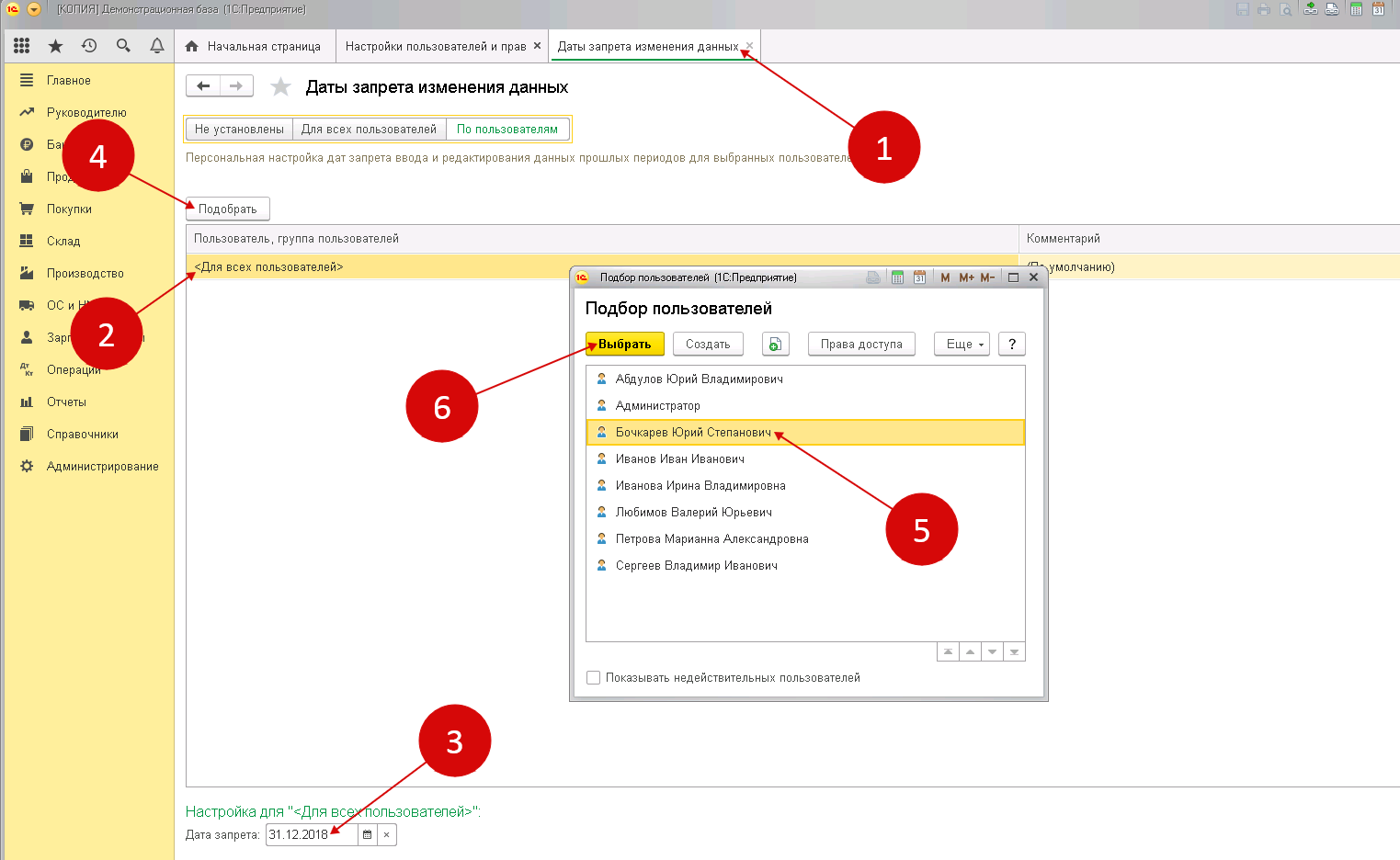Click M memory button in dialog title
This screenshot has height=860, width=1400.
pos(945,277)
